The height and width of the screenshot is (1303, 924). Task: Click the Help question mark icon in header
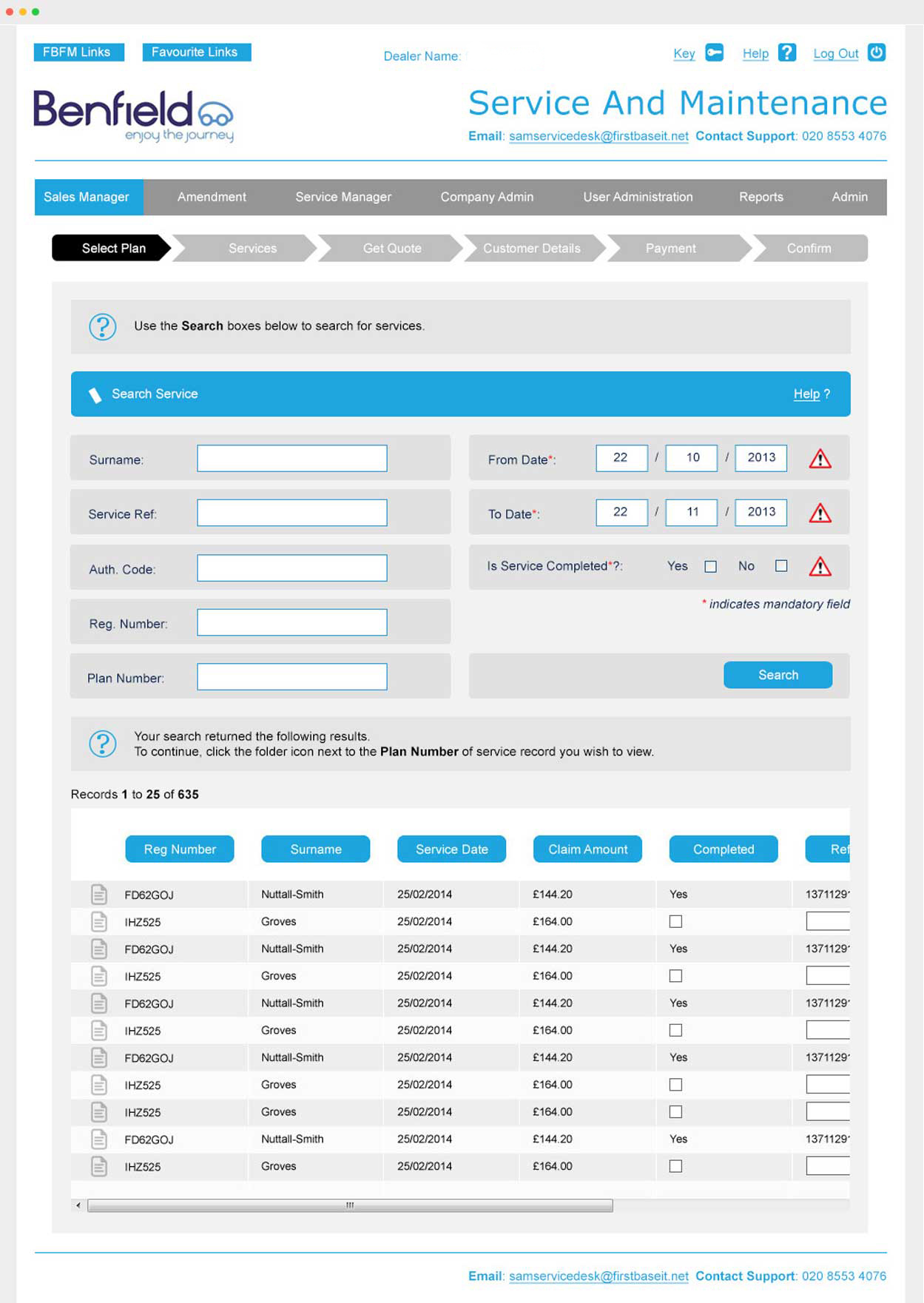click(x=787, y=53)
